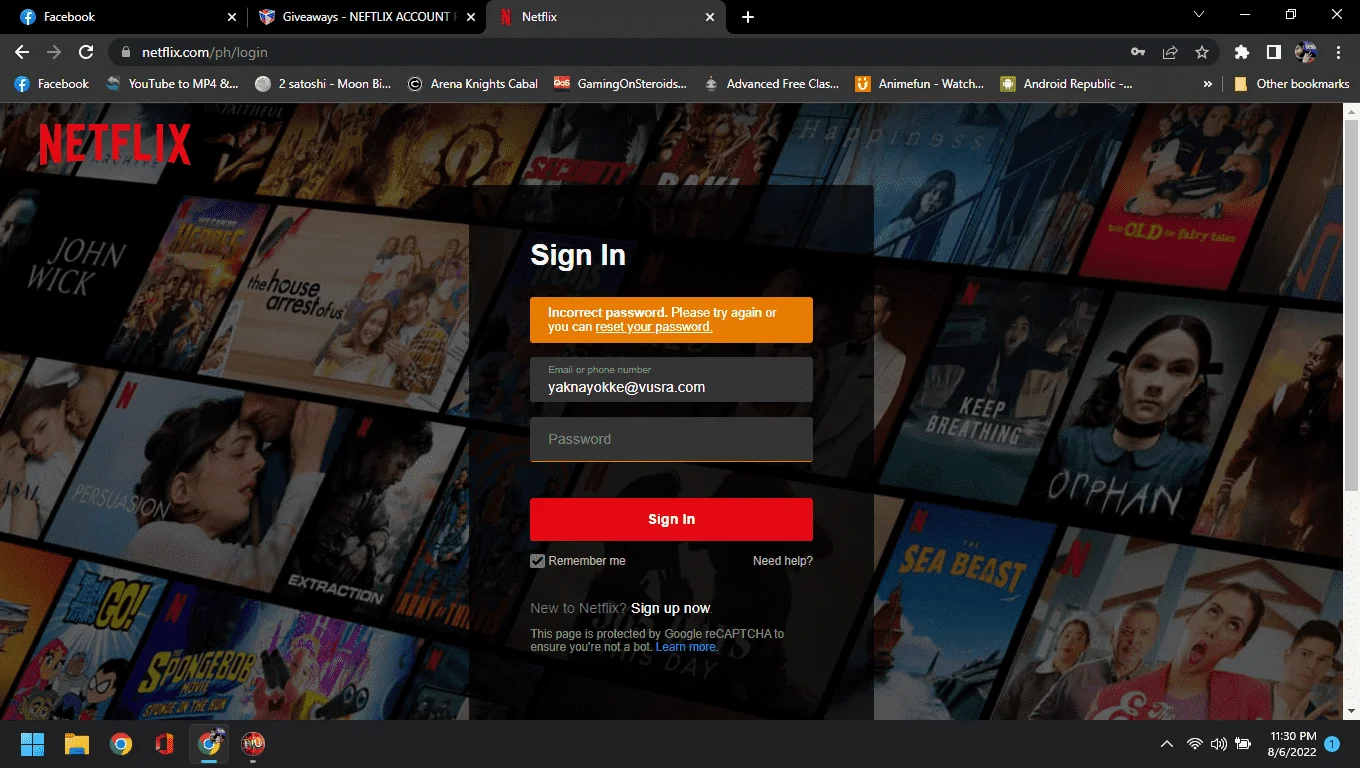Click the Netflix logo on the page
This screenshot has height=768, width=1360.
point(115,145)
